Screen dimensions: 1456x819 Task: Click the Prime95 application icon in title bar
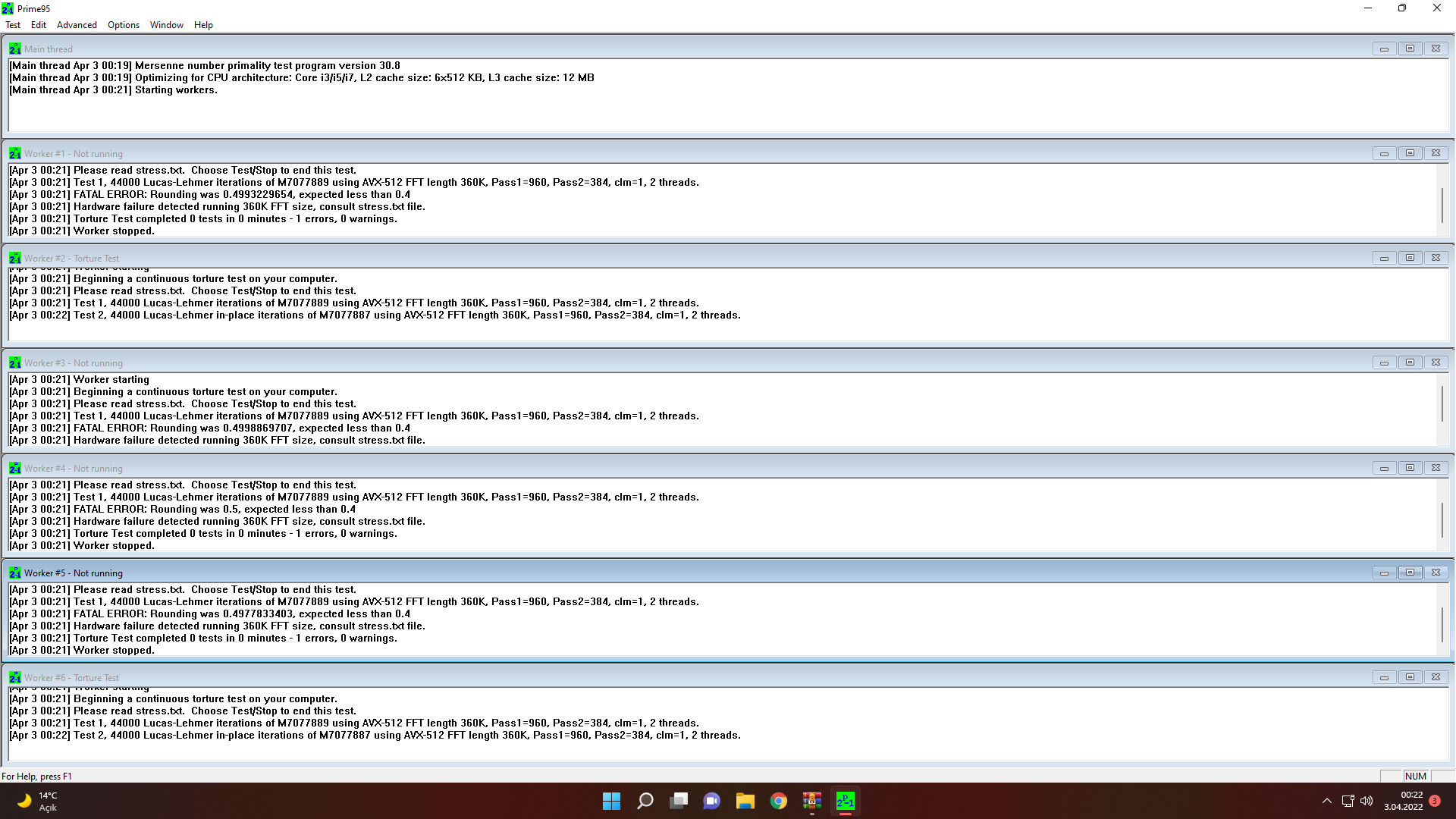(x=8, y=8)
